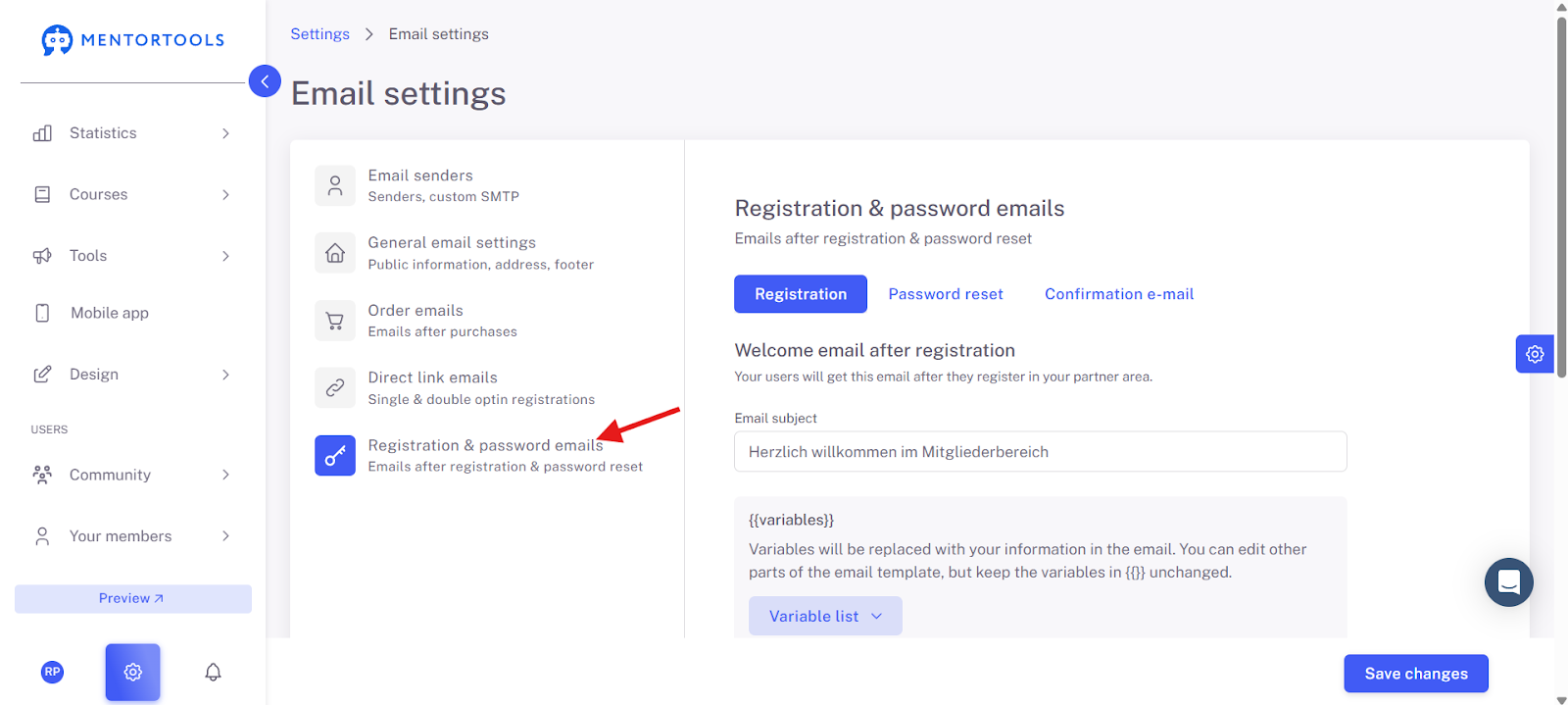Click the blue gear tab on right edge
This screenshot has width=1568, height=705.
point(1535,354)
